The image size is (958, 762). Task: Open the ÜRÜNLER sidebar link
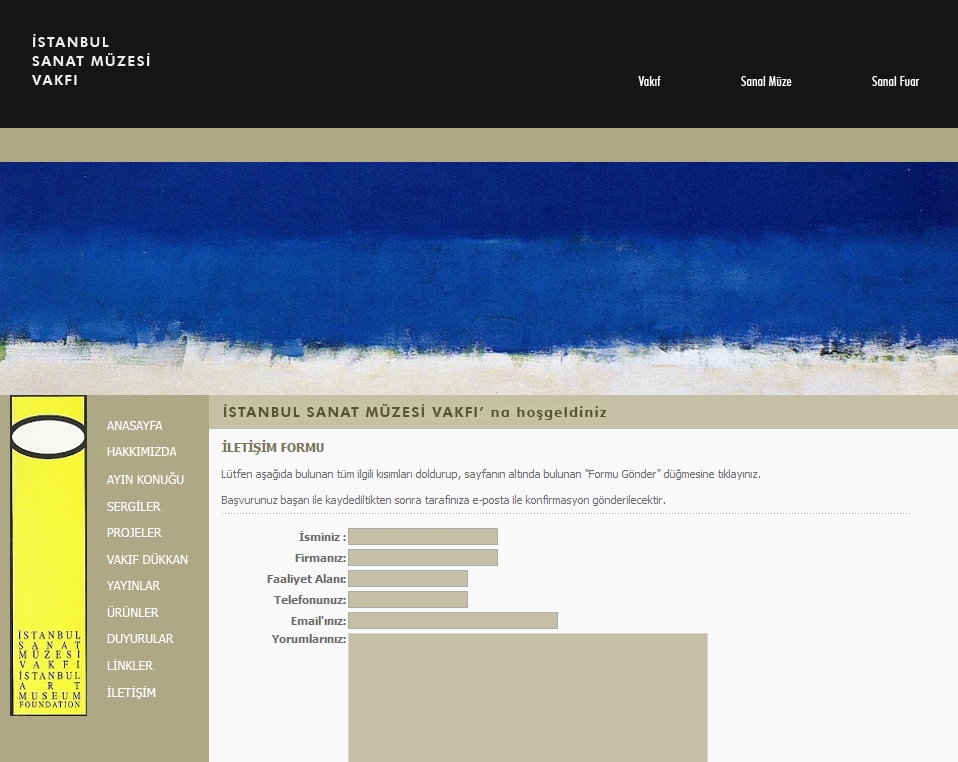[132, 612]
